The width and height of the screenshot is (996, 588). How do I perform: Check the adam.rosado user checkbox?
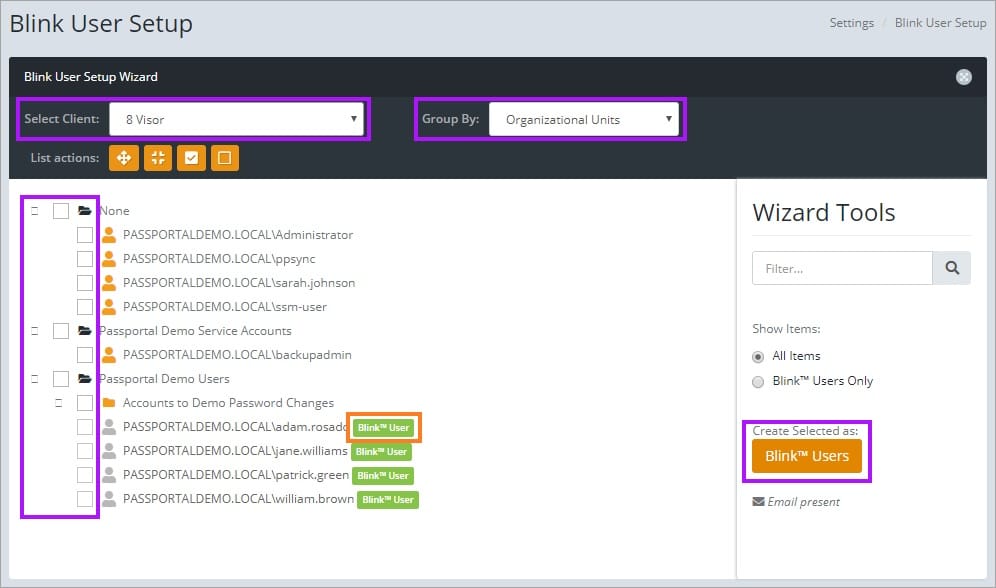(84, 427)
